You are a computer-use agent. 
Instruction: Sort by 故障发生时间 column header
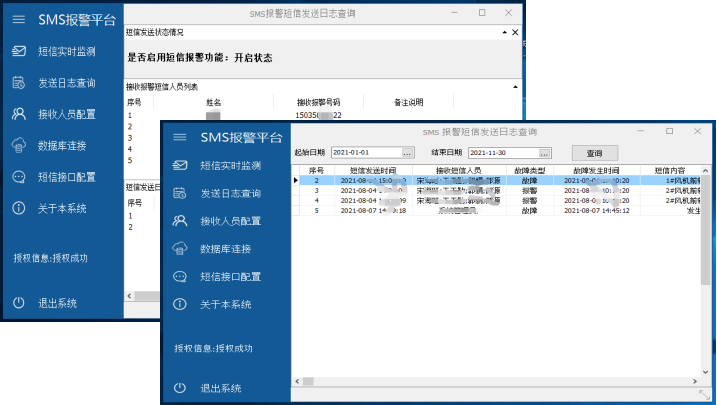pos(597,171)
